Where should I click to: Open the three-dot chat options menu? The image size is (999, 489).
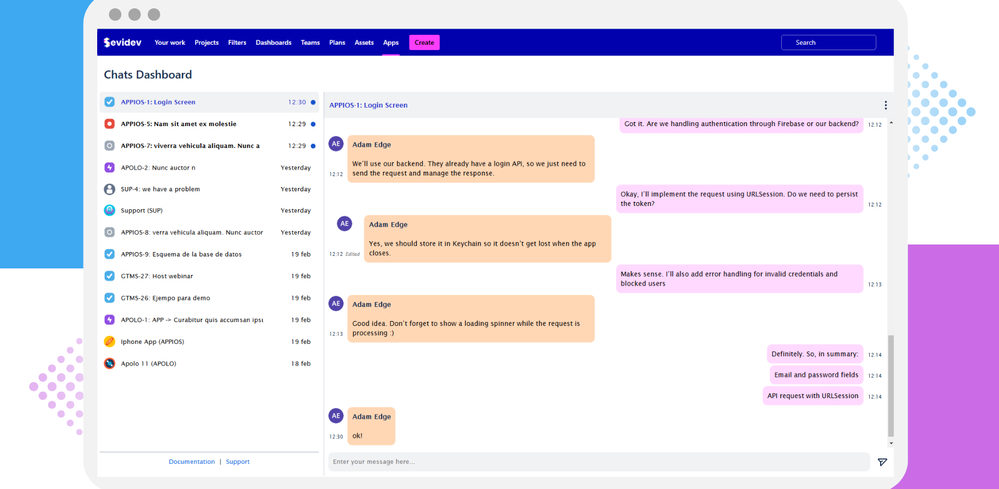(x=885, y=105)
